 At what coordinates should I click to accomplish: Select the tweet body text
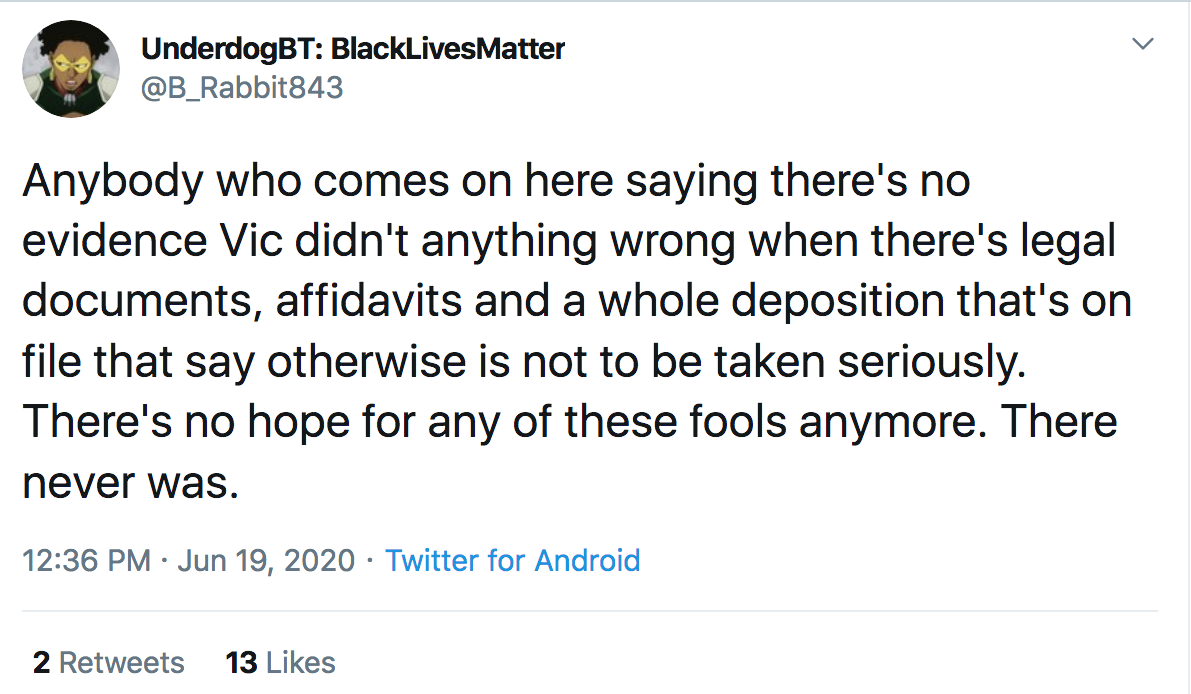pyautogui.click(x=577, y=331)
